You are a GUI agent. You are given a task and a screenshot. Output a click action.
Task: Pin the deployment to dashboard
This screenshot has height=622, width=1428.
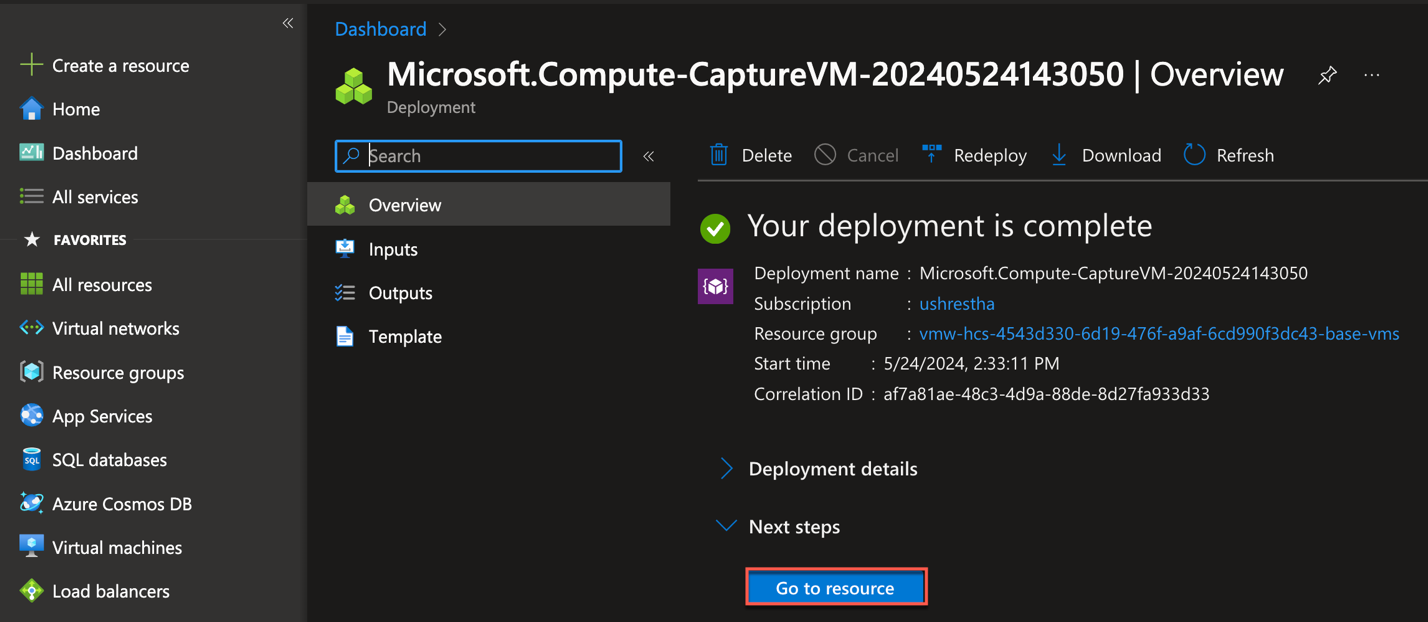1327,75
